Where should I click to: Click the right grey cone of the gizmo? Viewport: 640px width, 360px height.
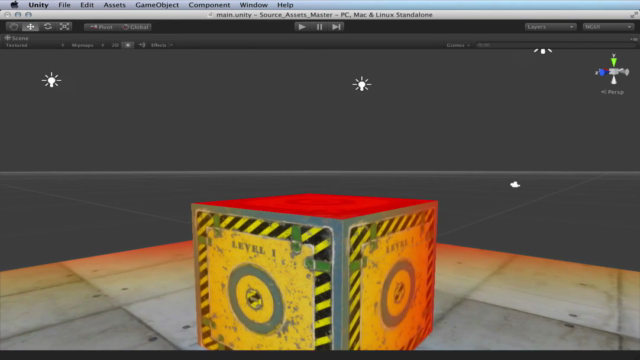[624, 72]
